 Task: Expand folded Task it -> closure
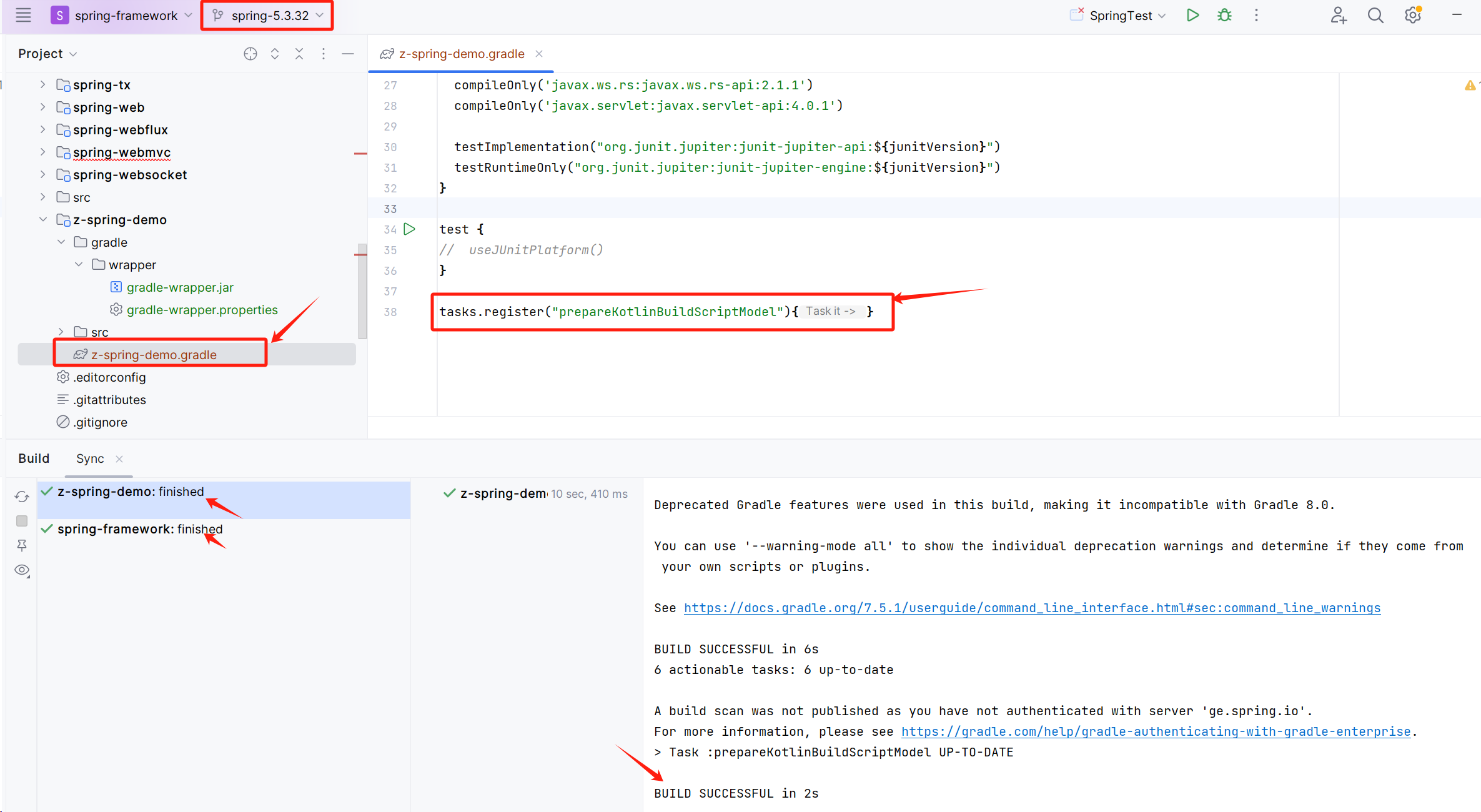point(831,311)
